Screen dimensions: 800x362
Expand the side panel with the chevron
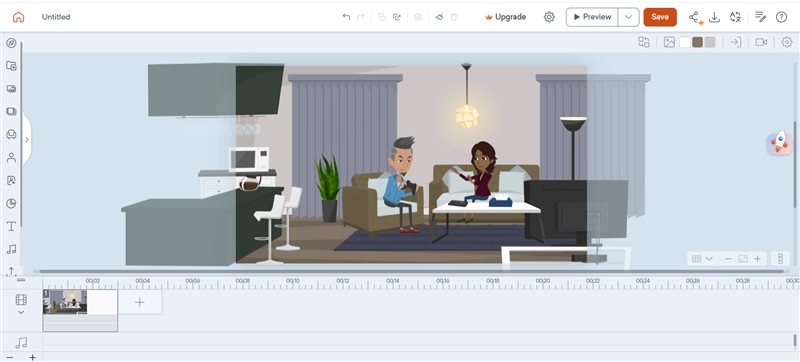[27, 140]
